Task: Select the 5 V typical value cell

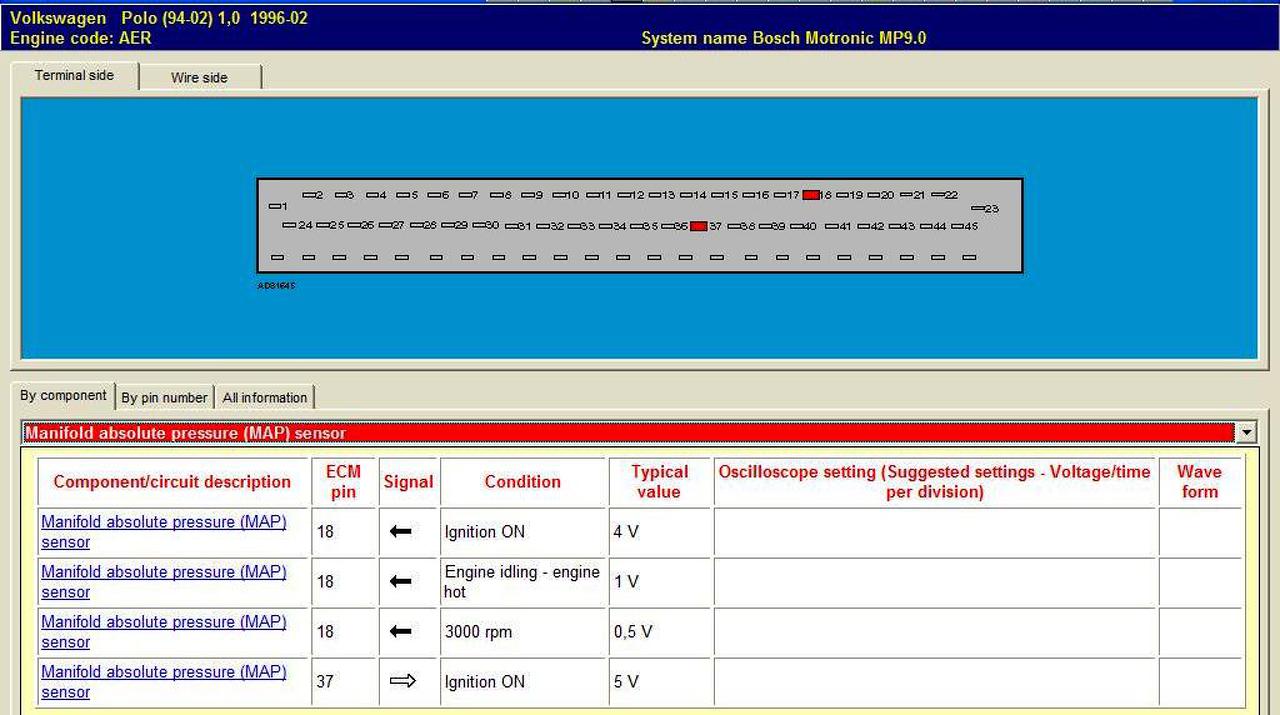Action: 660,682
